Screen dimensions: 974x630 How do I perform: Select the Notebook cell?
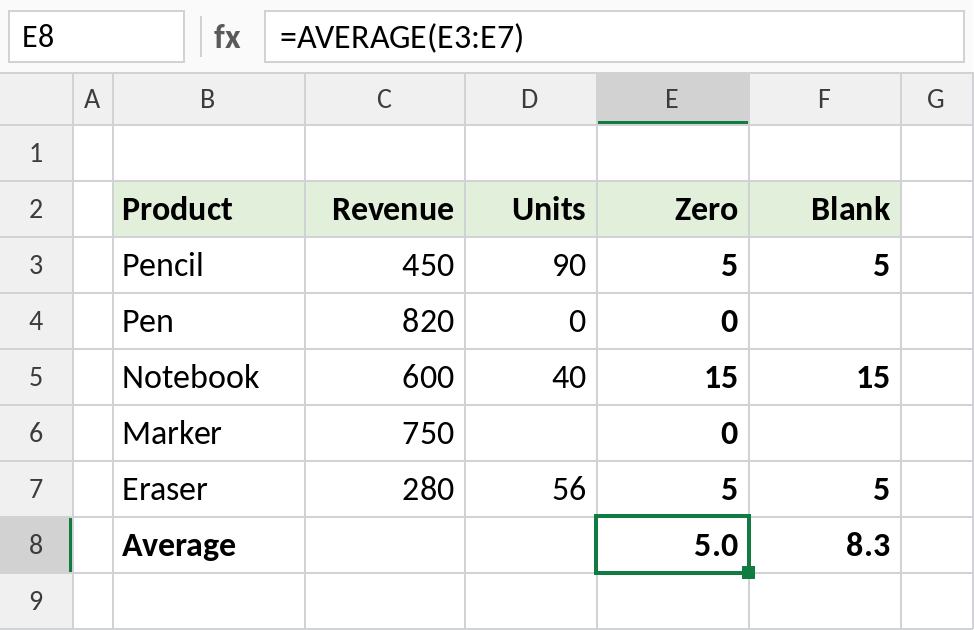click(209, 377)
